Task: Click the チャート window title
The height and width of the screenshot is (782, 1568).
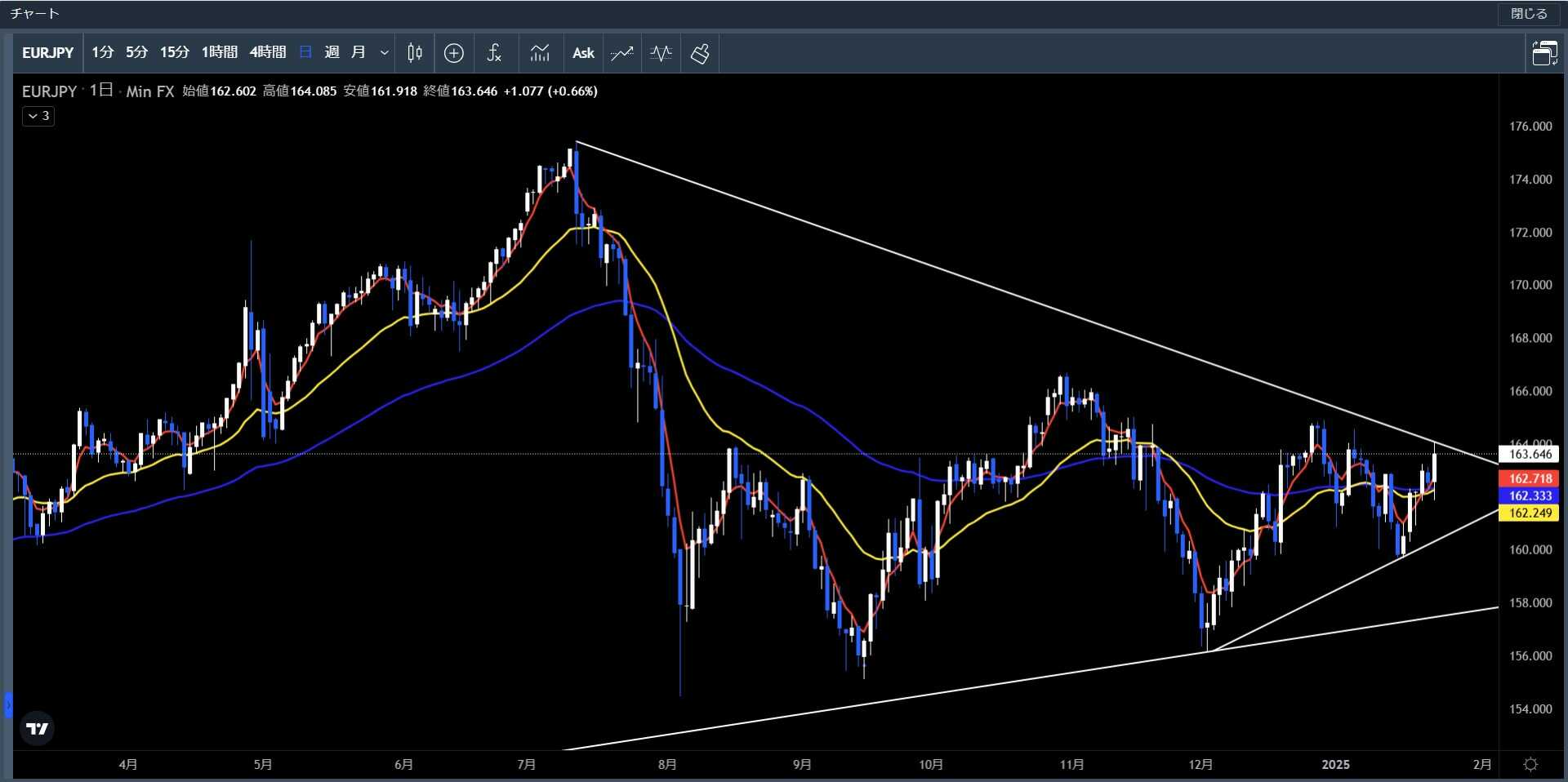Action: coord(34,14)
